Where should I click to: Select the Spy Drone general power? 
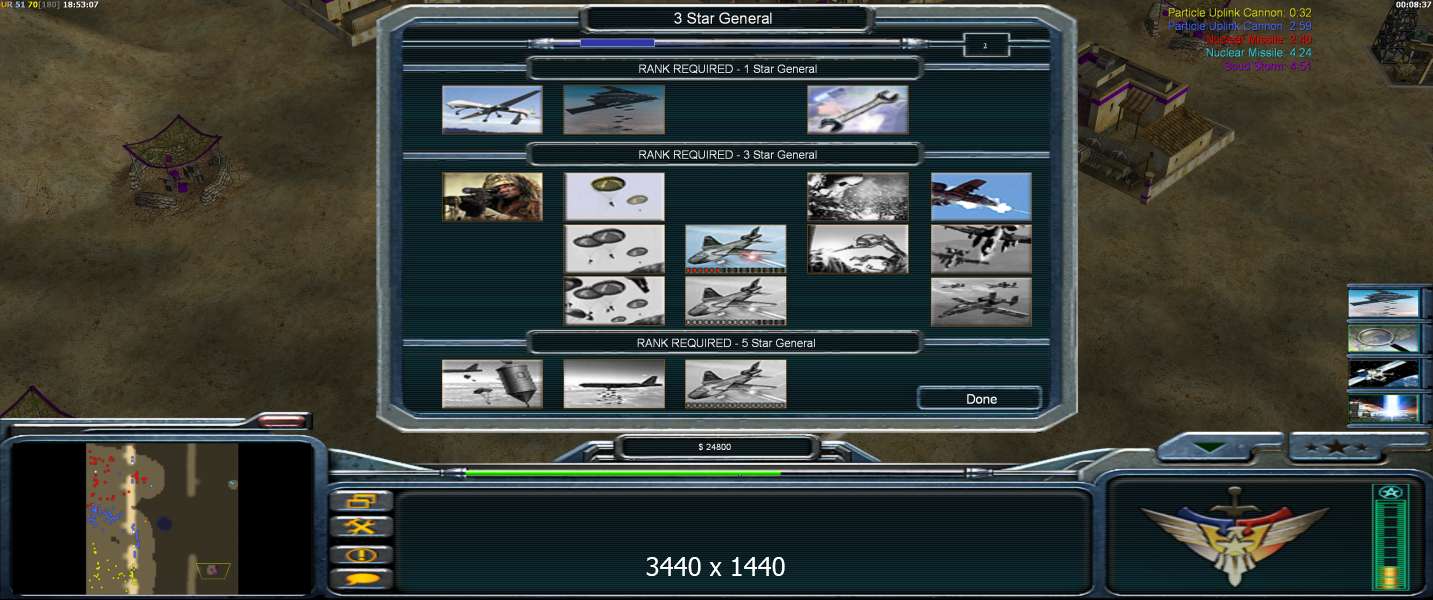492,109
